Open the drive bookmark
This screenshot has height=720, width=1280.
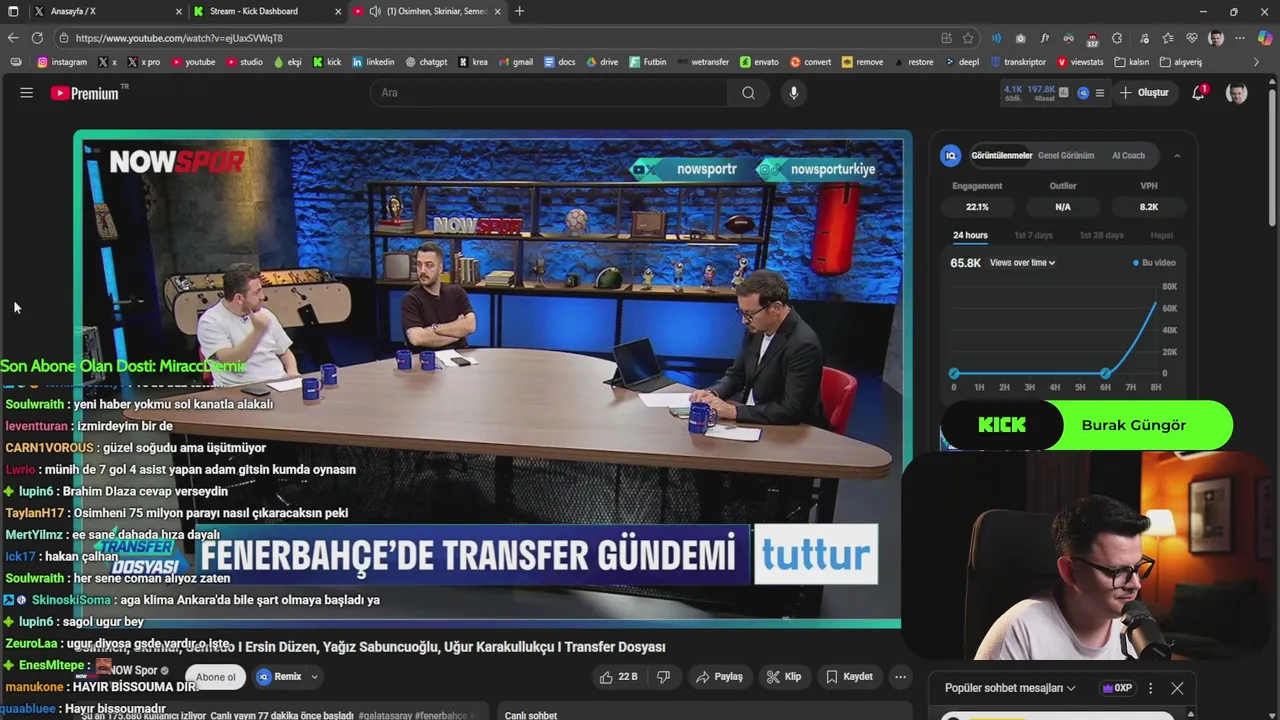(602, 62)
